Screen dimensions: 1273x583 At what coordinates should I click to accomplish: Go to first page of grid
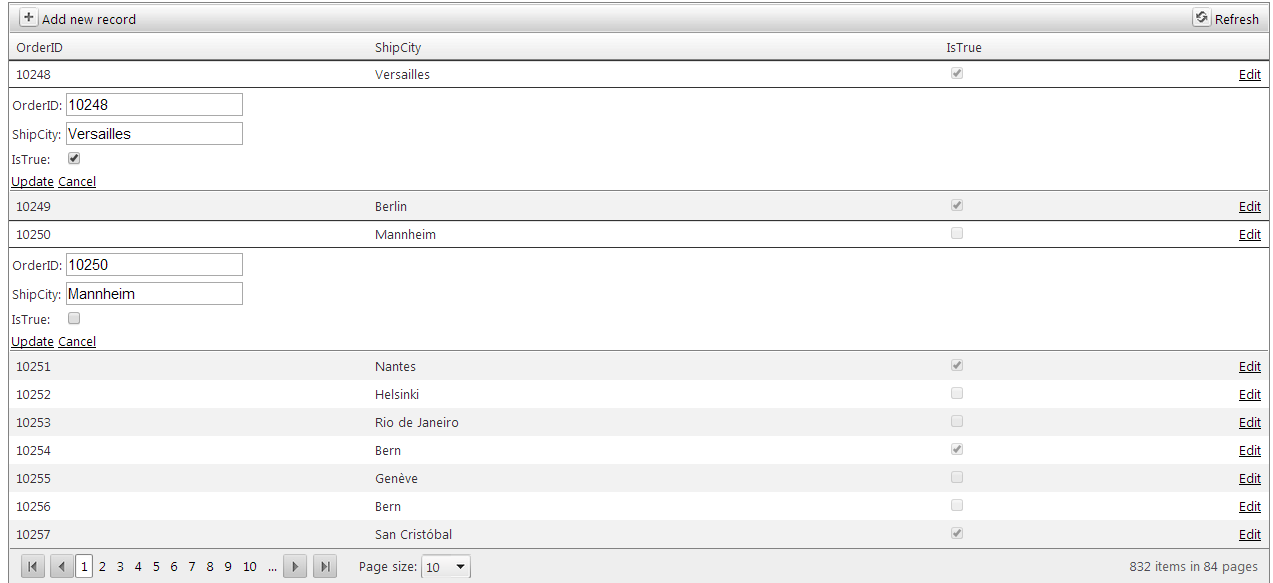[x=33, y=567]
